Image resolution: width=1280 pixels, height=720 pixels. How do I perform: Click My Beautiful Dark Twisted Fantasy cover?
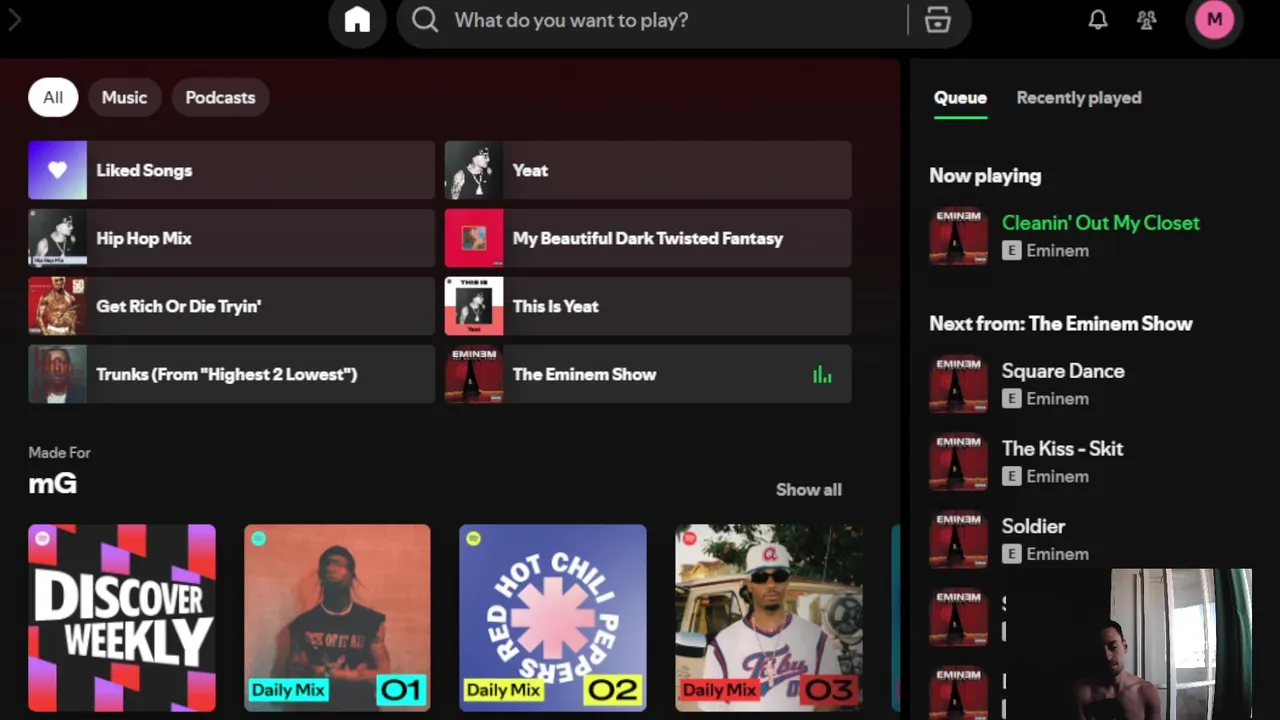pyautogui.click(x=474, y=238)
